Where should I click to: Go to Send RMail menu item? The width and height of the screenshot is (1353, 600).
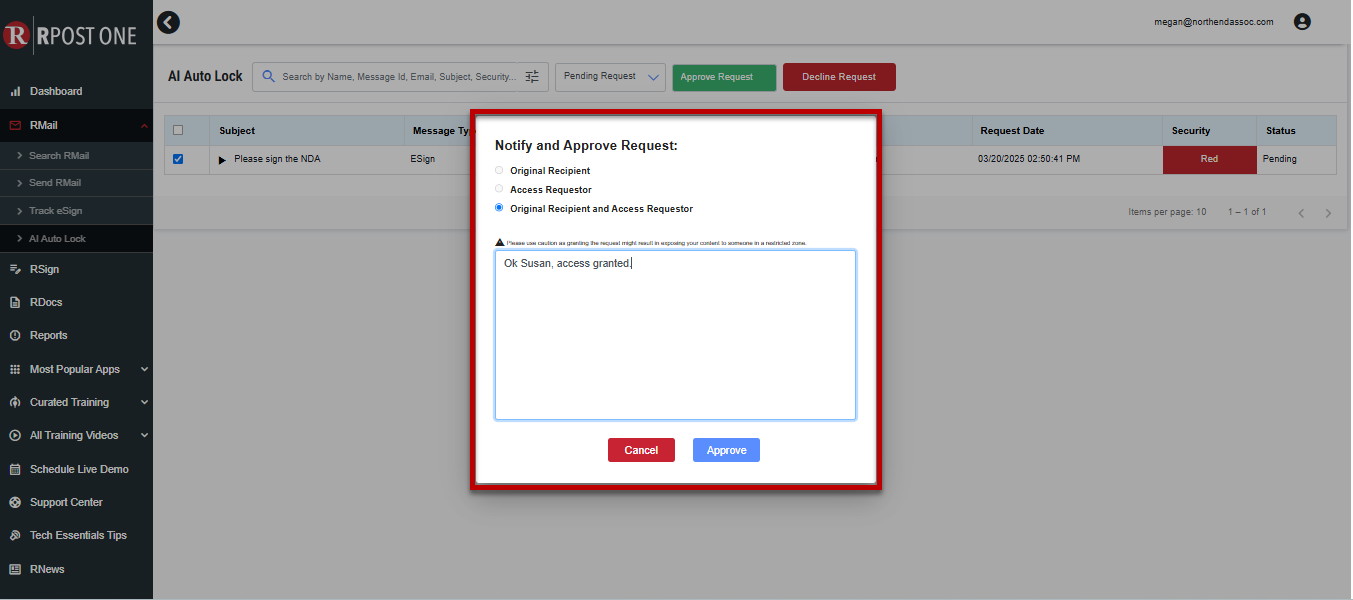tap(55, 183)
